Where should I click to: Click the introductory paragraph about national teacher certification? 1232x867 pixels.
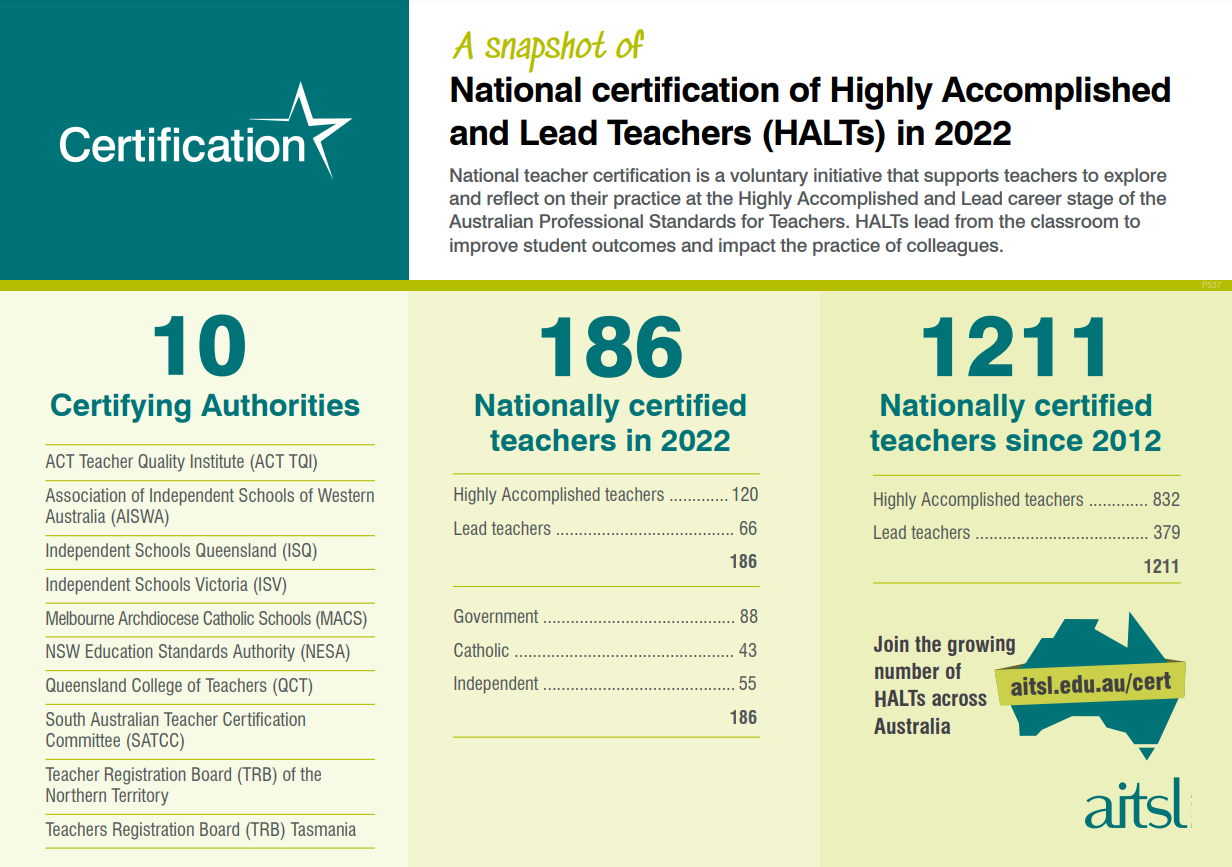[x=808, y=210]
